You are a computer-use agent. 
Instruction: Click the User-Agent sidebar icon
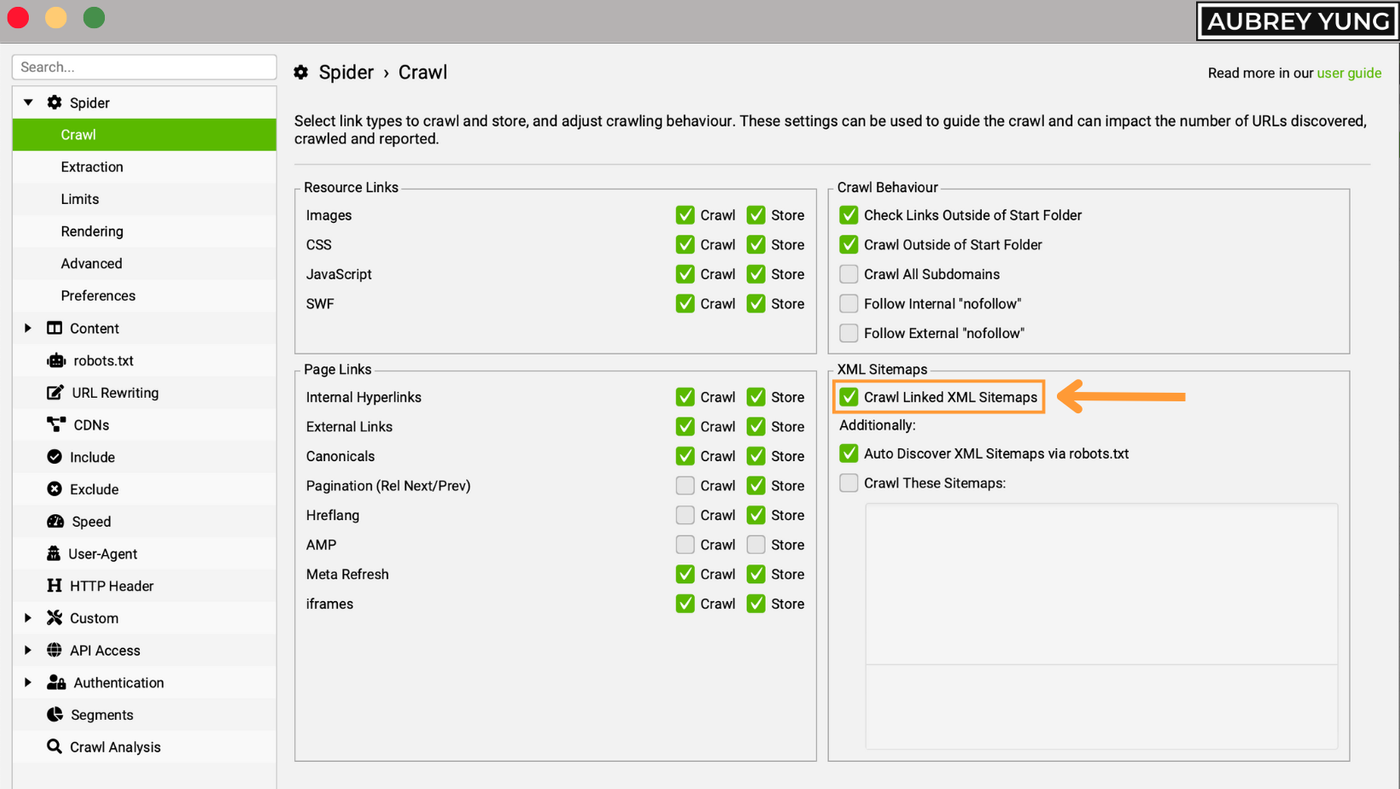pyautogui.click(x=53, y=553)
